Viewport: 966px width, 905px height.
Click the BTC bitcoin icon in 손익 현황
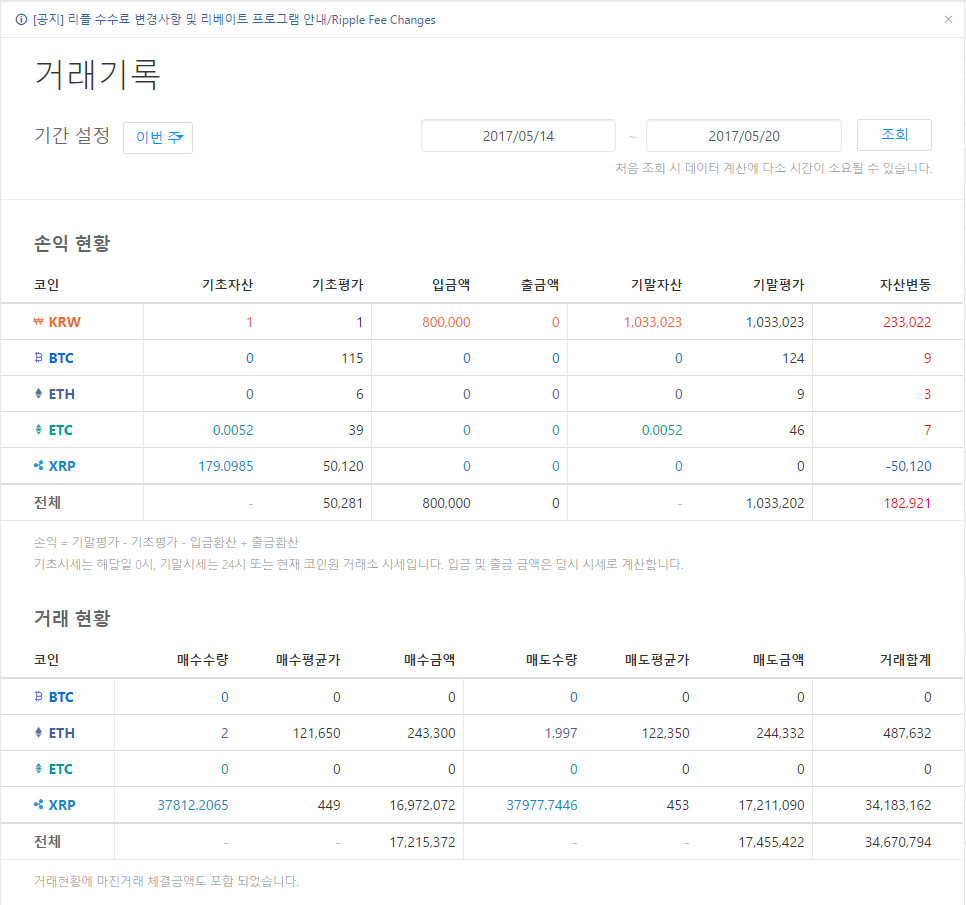coord(38,357)
